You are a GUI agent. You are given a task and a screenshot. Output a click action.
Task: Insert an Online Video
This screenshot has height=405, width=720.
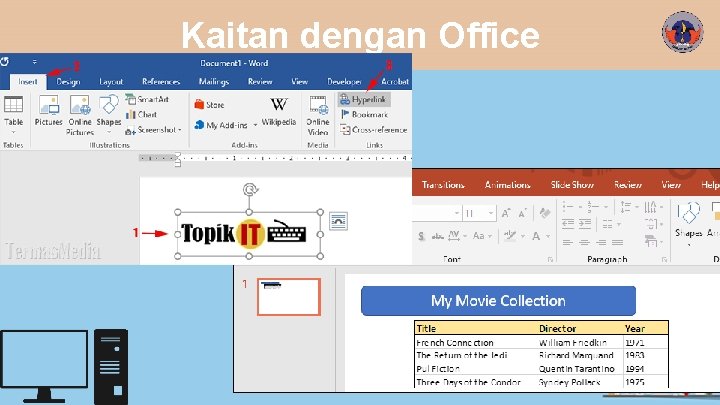coord(318,115)
